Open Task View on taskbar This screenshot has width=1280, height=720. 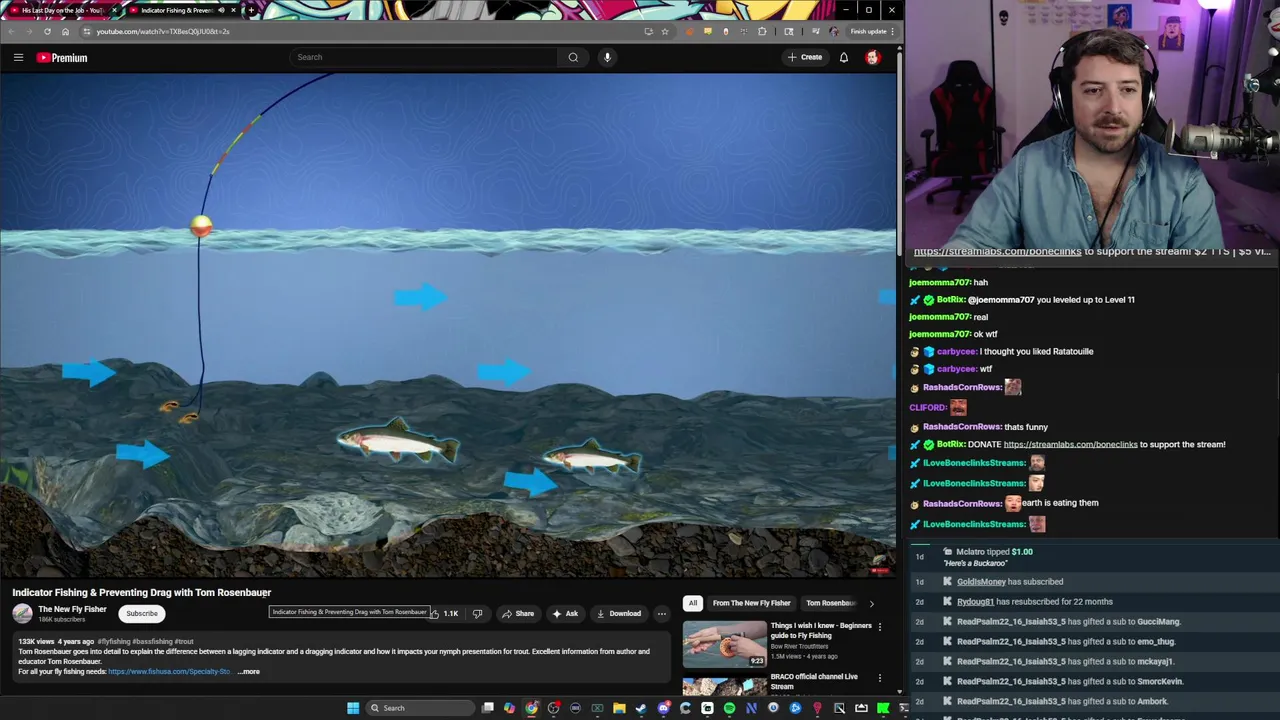[x=487, y=708]
